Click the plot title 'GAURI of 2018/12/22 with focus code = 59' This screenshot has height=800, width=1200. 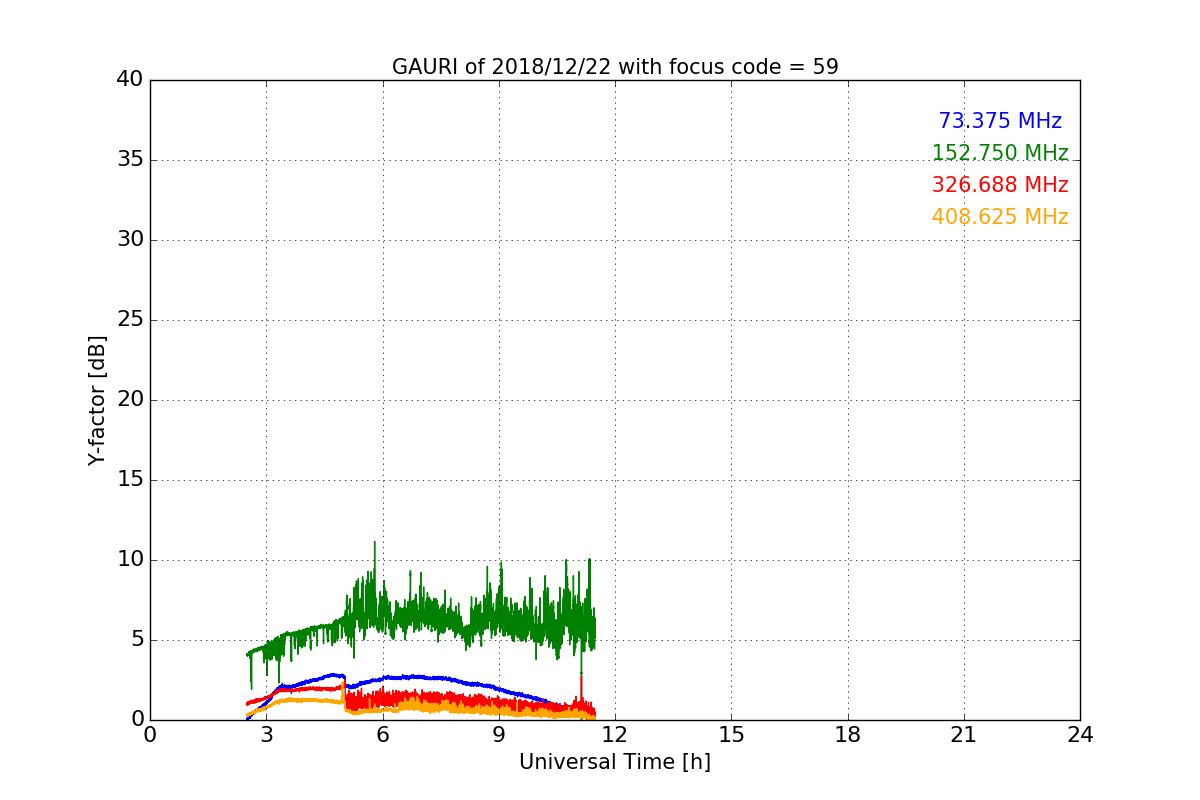pyautogui.click(x=615, y=67)
